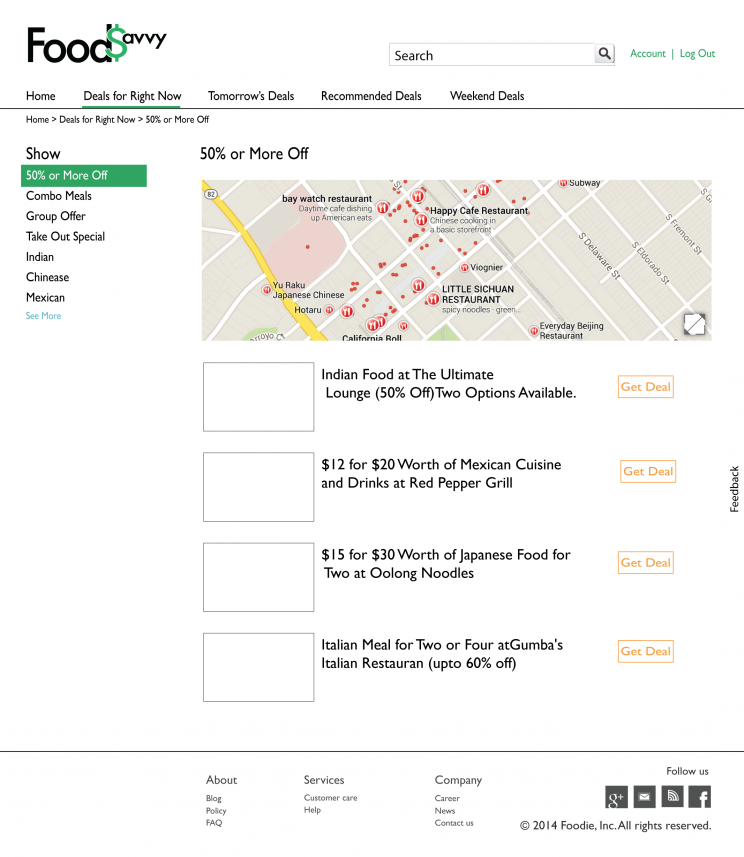Open the Blog footer link

click(214, 799)
